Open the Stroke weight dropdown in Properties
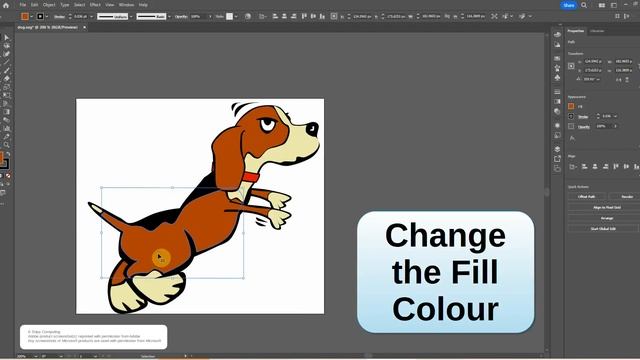The image size is (640, 360). [616, 116]
